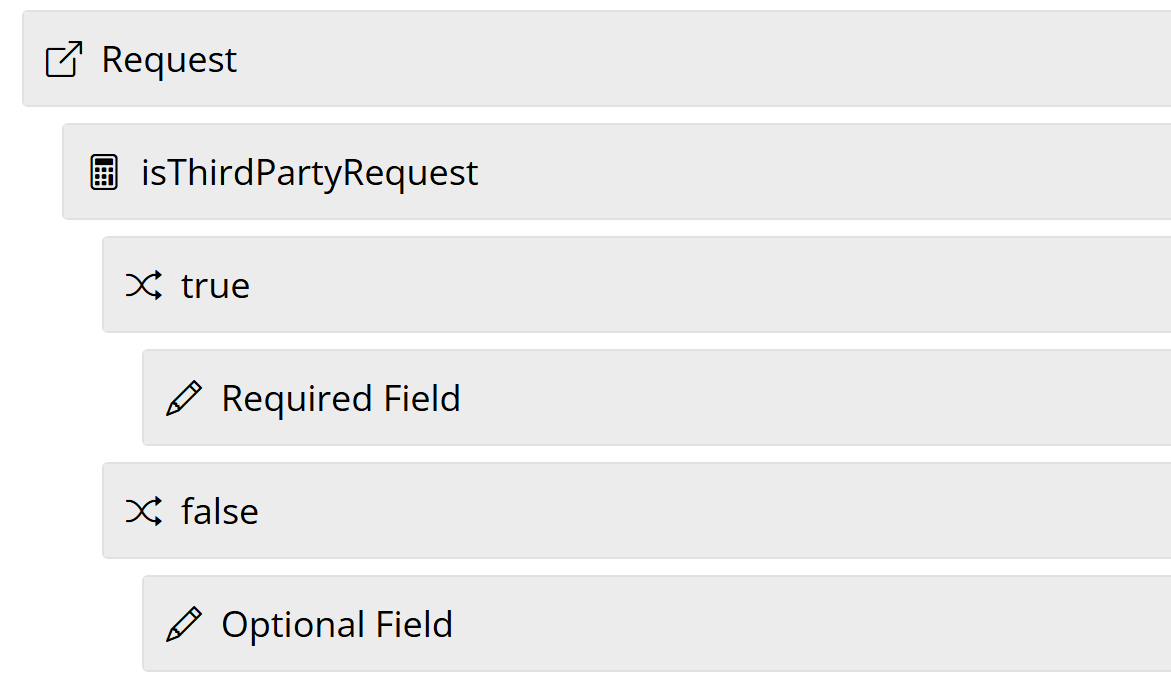Select the Request root node label
This screenshot has height=679, width=1171.
click(169, 60)
